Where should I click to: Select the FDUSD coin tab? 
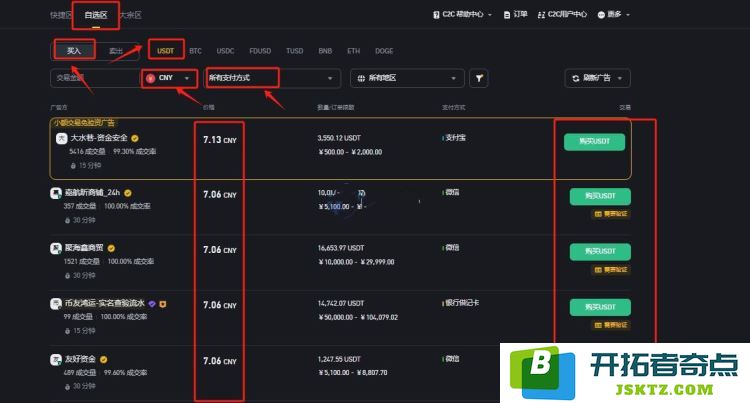click(260, 51)
